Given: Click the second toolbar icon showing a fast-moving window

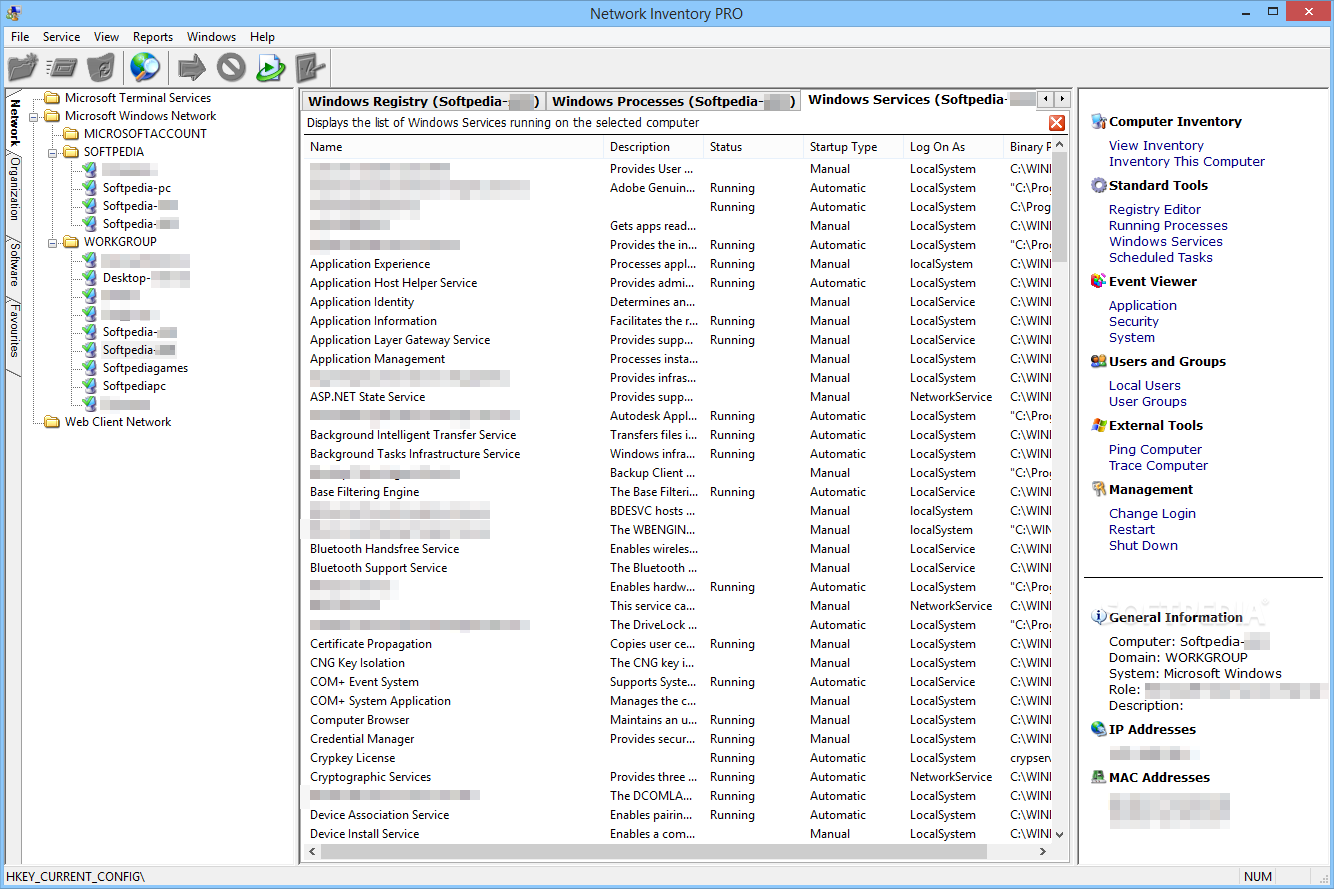Looking at the screenshot, I should click(x=62, y=68).
